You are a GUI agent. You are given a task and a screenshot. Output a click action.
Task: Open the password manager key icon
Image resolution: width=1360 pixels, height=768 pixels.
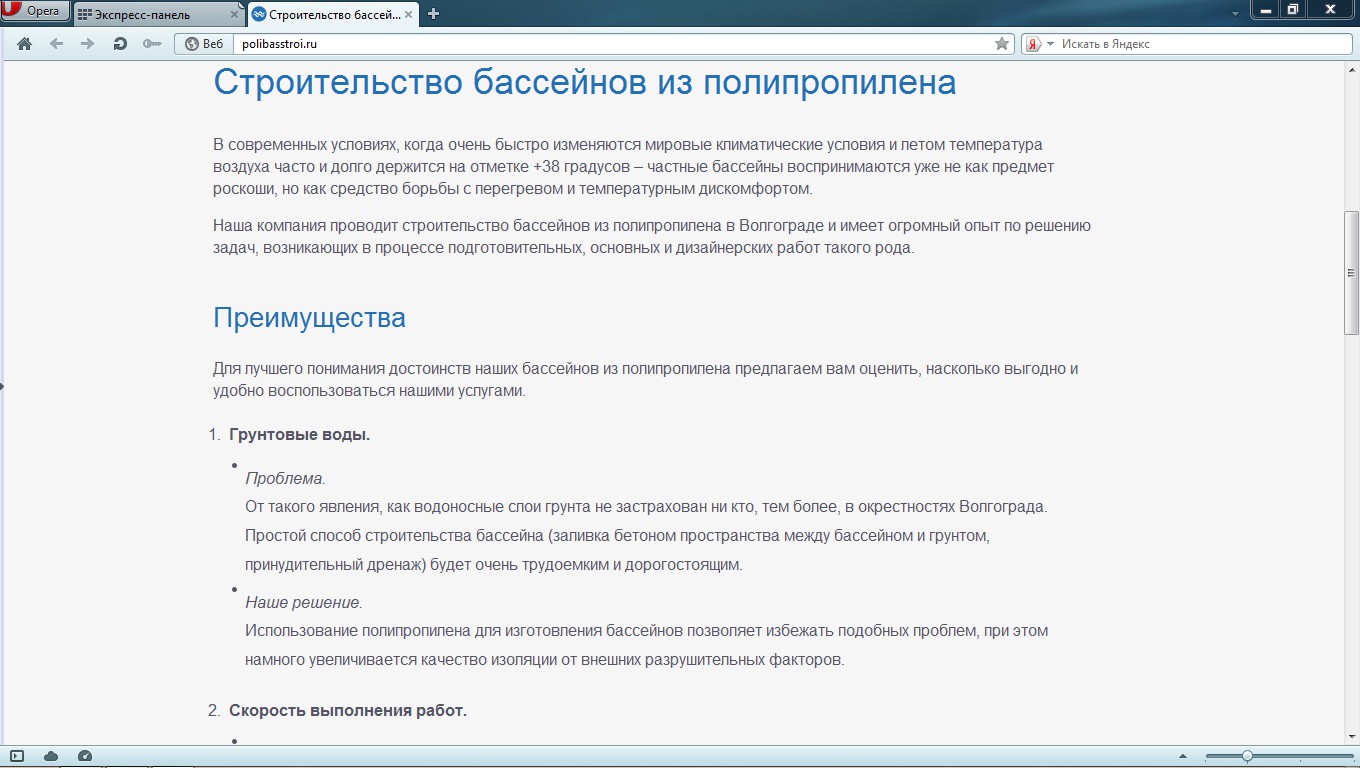[x=152, y=44]
